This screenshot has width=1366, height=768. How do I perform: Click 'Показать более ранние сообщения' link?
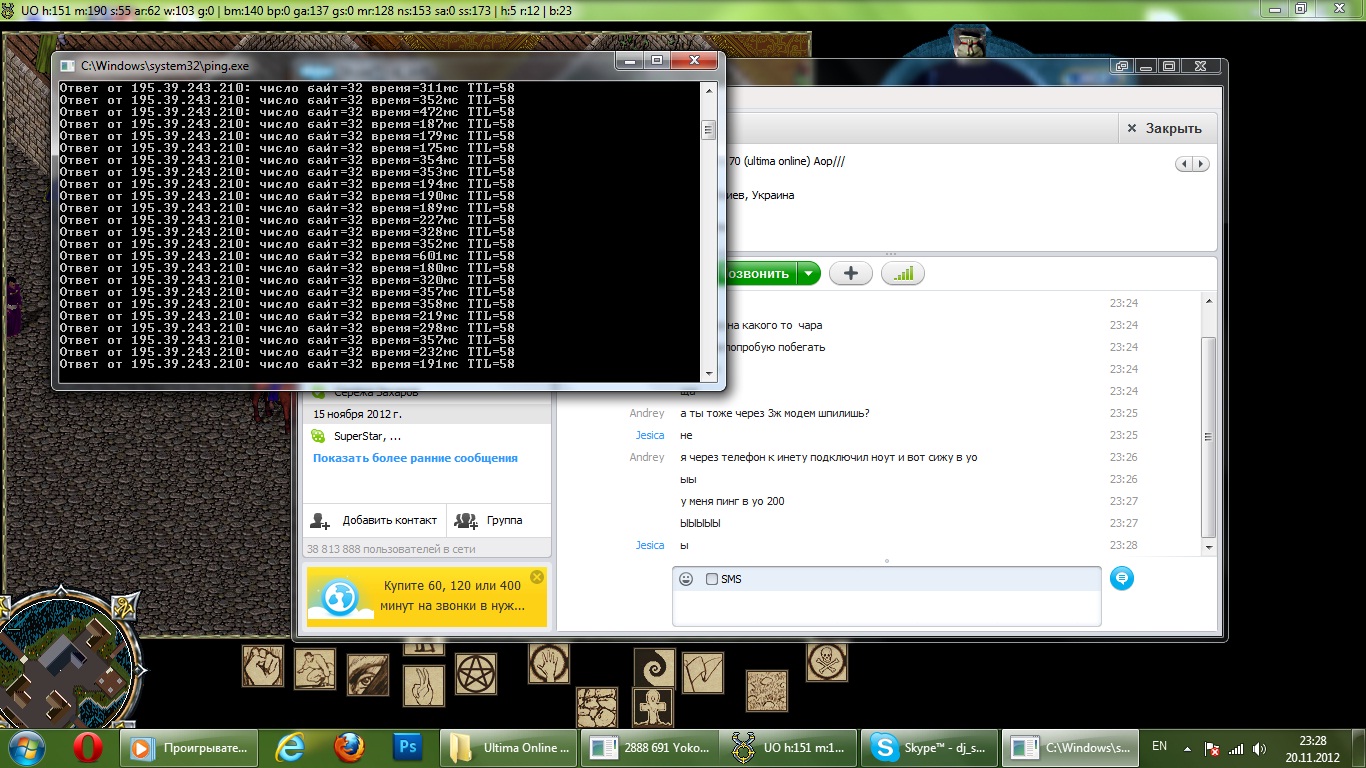(x=415, y=458)
